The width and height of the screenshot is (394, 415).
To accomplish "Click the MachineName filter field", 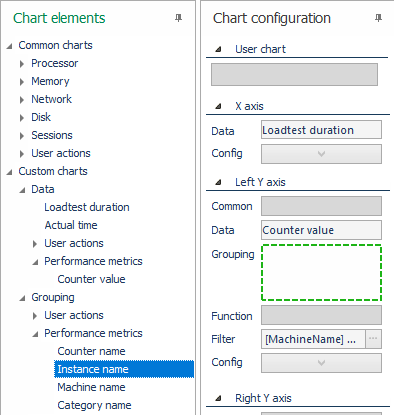I will [313, 339].
